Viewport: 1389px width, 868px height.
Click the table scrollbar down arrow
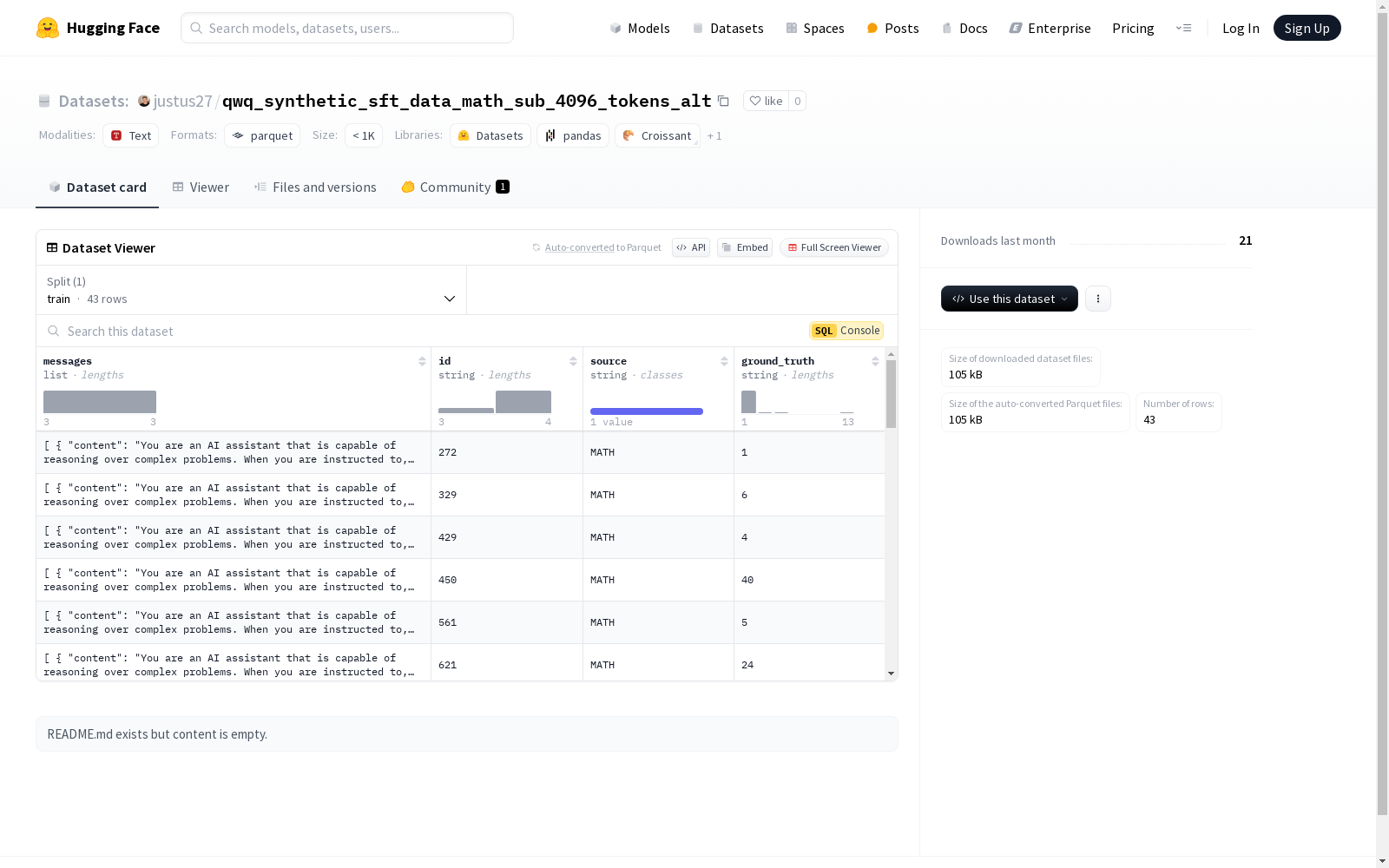pos(891,674)
